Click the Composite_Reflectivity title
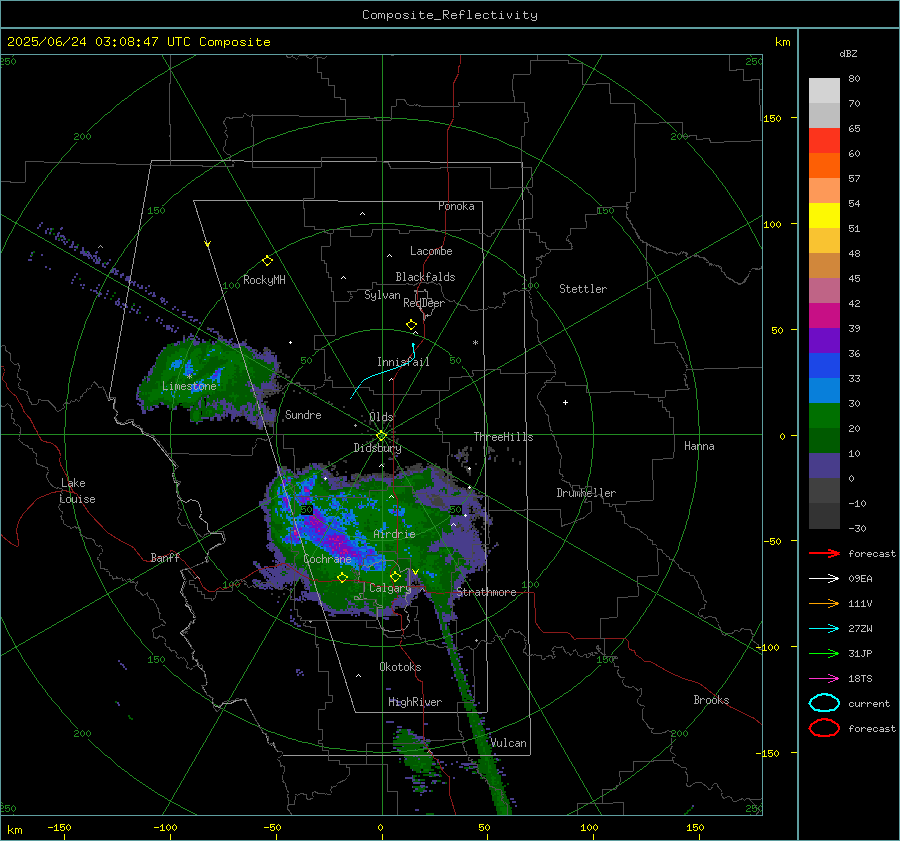 (x=449, y=15)
